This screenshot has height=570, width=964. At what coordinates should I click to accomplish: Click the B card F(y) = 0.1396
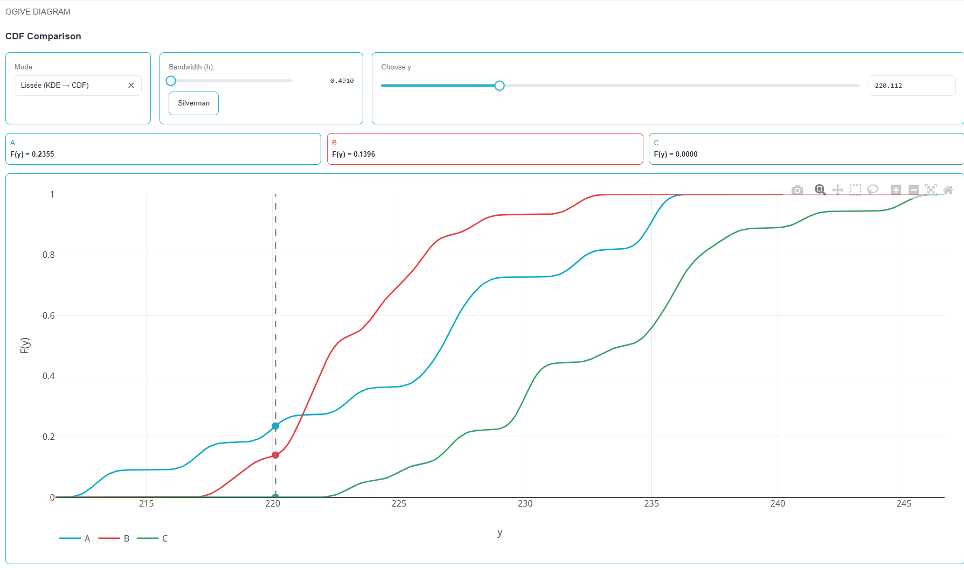pos(485,149)
